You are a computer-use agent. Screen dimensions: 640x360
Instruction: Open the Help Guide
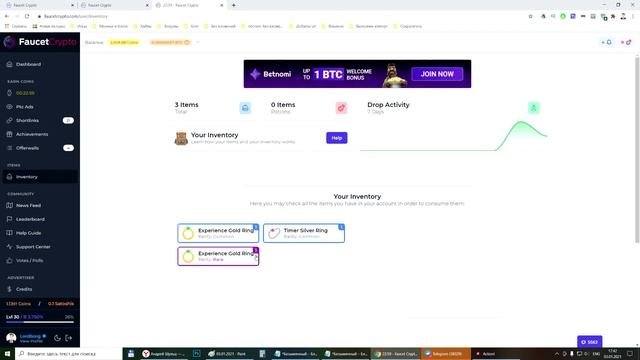[29, 233]
